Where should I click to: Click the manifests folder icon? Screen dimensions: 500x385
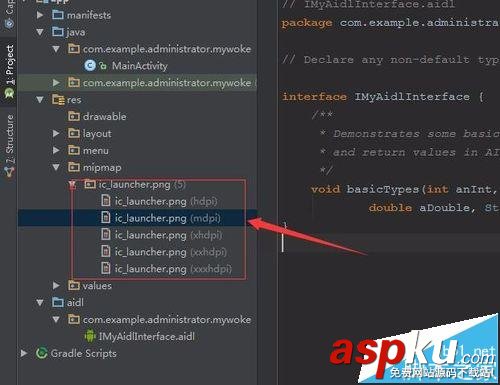(58, 15)
